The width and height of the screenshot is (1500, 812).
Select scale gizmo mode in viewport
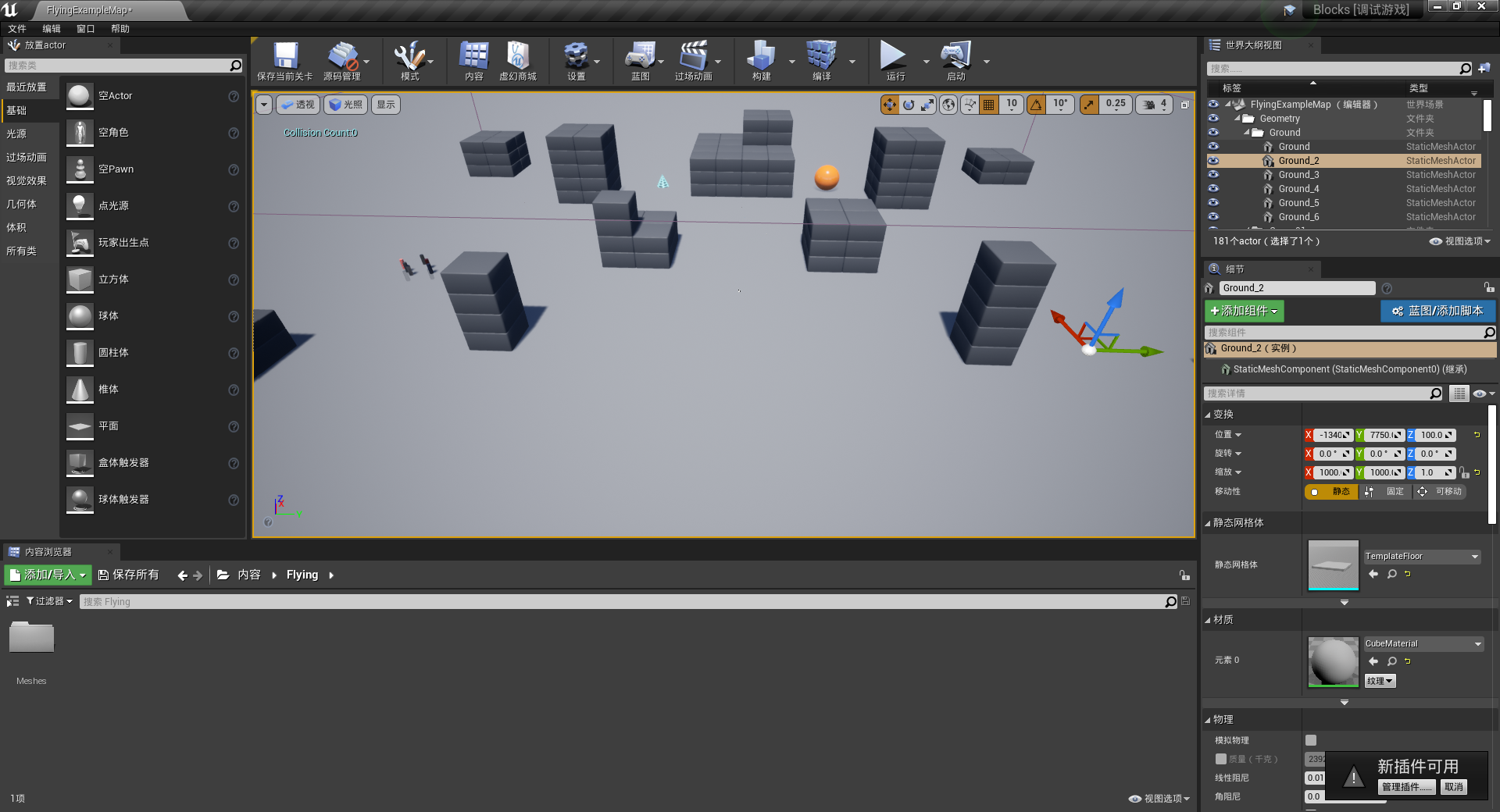coord(927,105)
